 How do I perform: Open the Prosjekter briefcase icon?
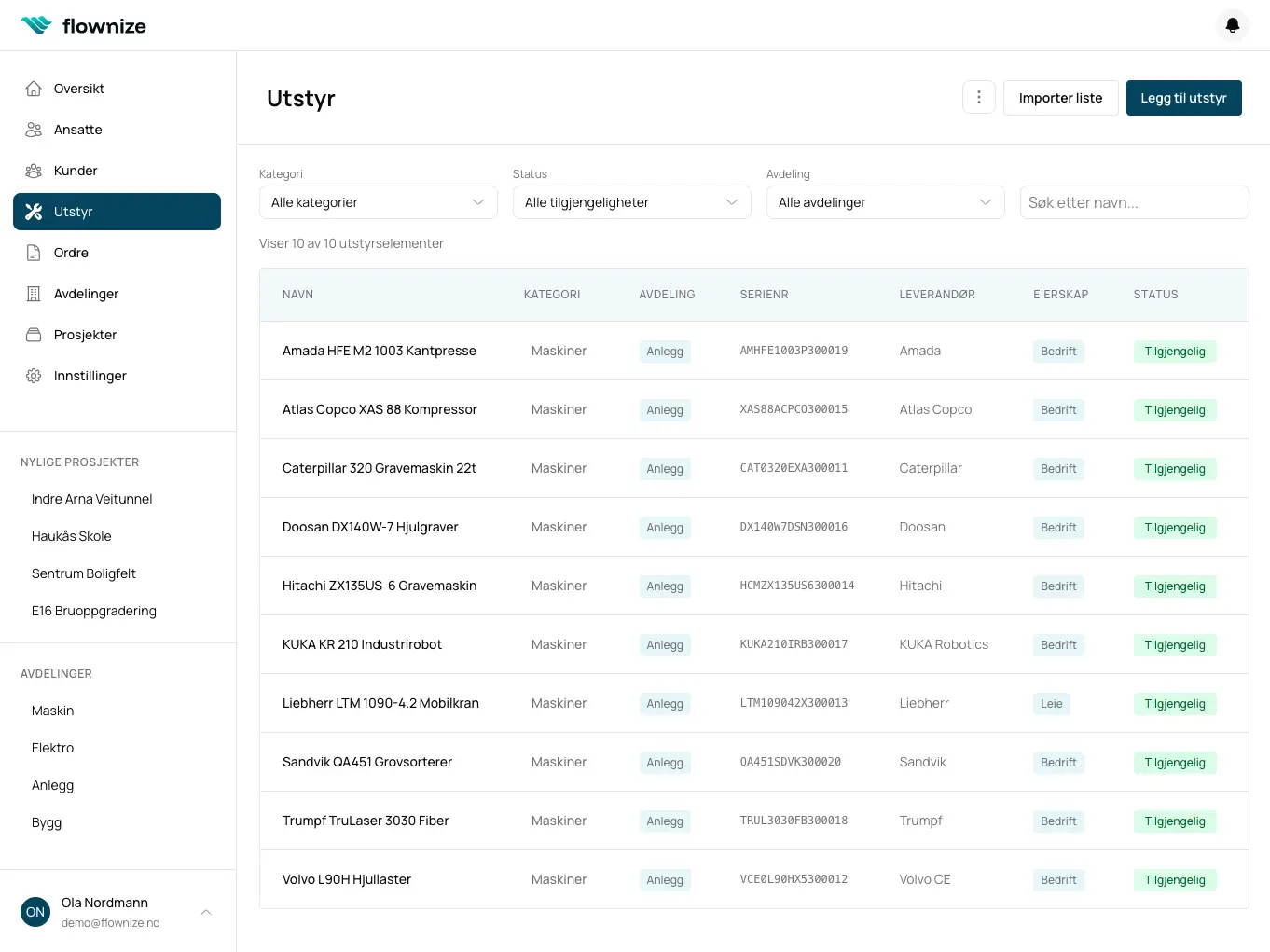pyautogui.click(x=34, y=334)
